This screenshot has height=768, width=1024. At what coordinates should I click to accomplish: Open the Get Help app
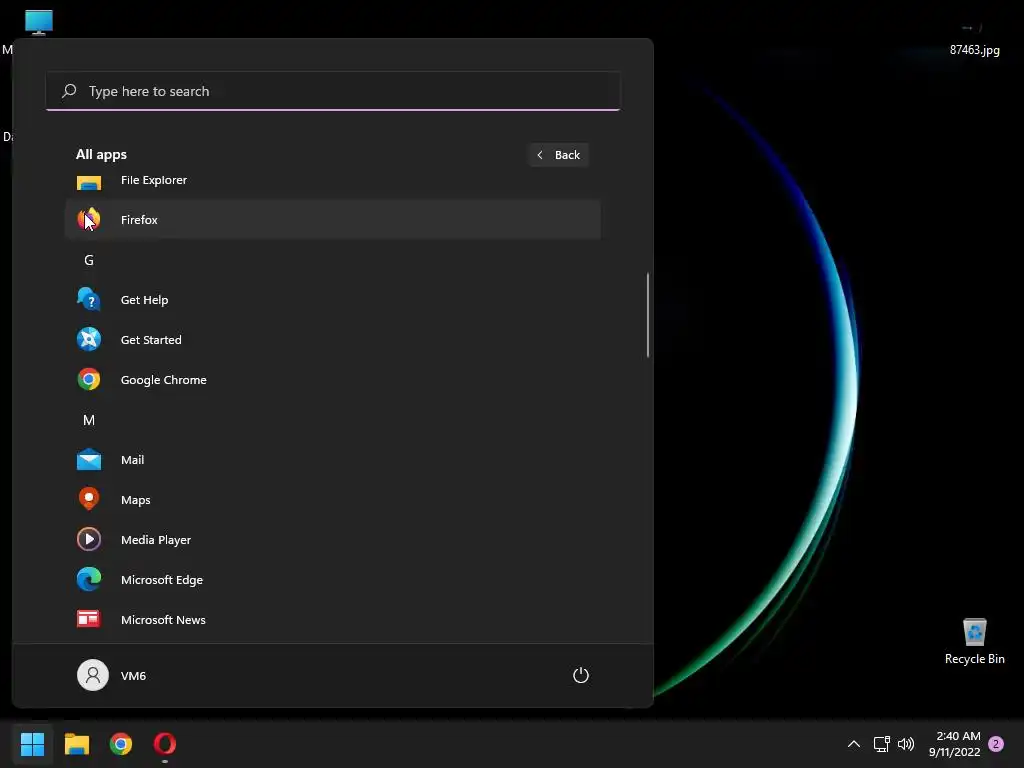coord(332,300)
